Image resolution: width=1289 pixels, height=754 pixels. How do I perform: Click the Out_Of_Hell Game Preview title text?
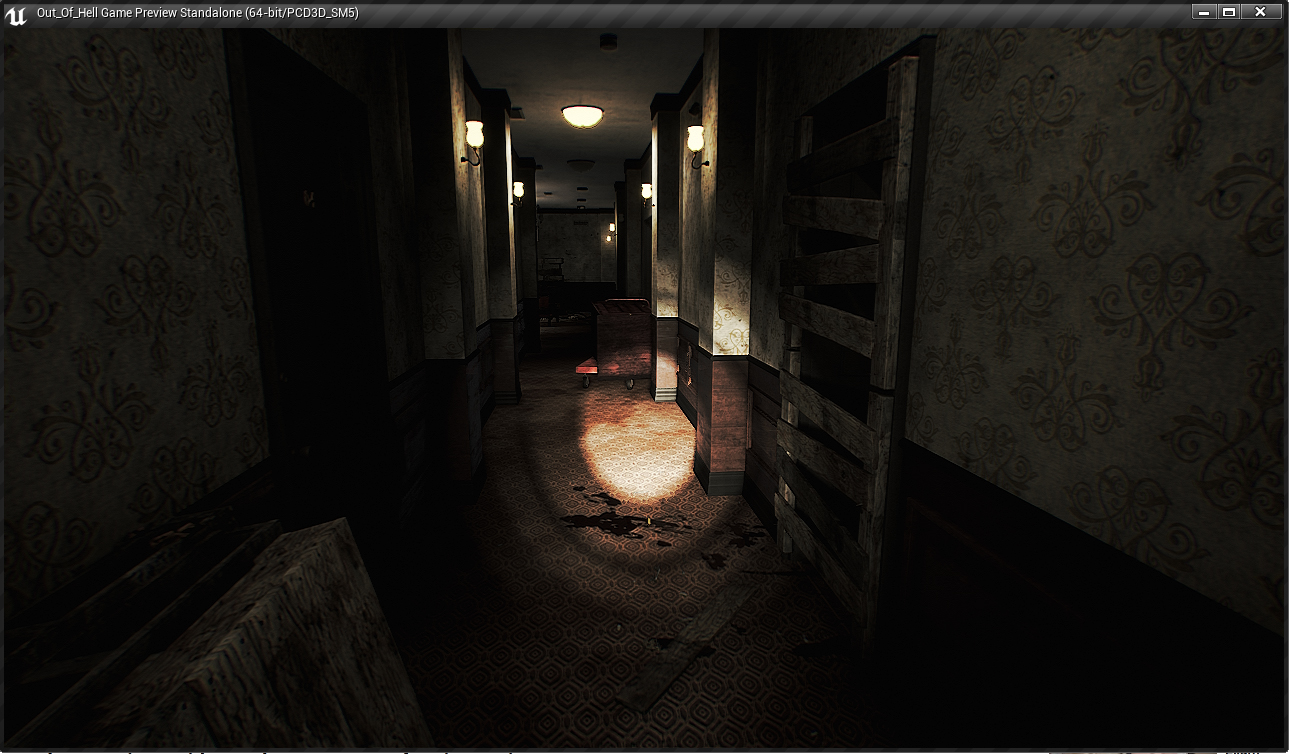tap(197, 13)
